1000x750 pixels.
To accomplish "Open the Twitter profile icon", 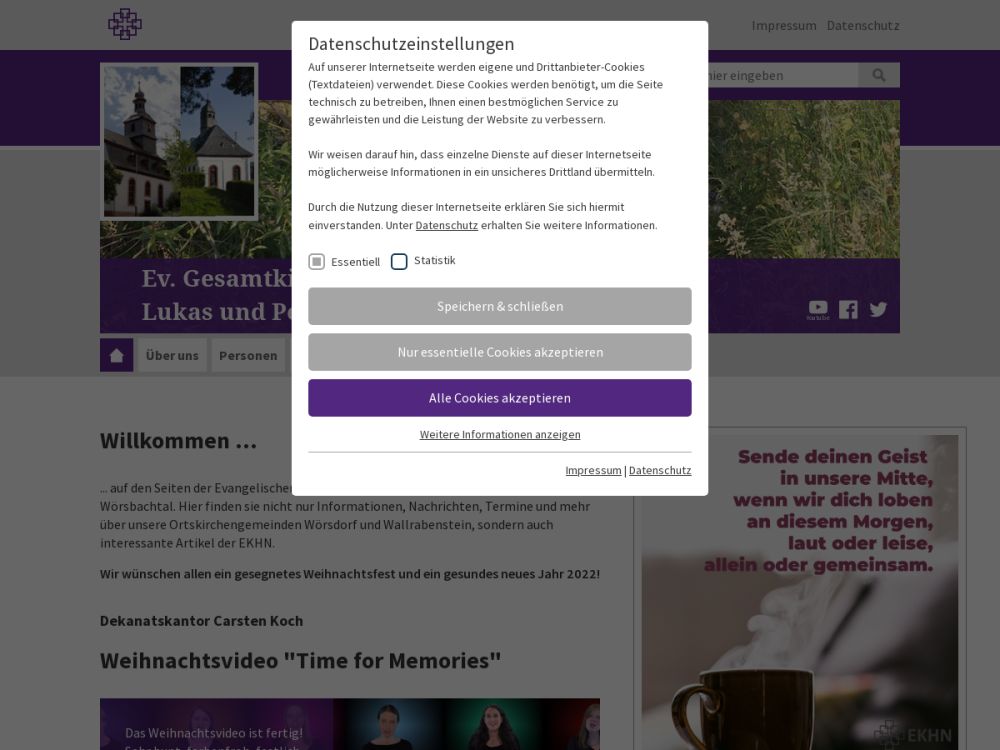I will [878, 309].
